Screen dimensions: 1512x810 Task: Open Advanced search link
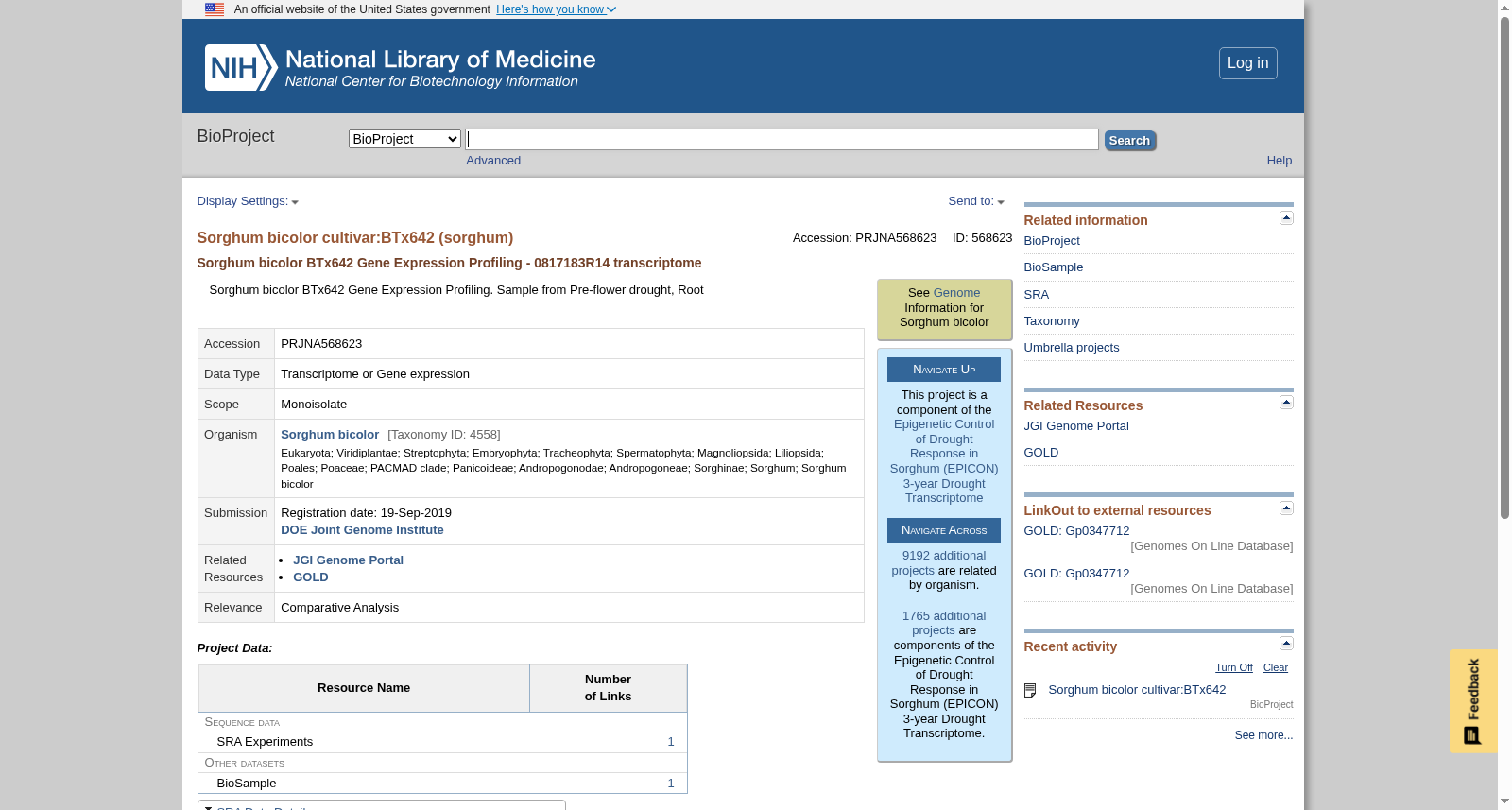[x=493, y=161]
